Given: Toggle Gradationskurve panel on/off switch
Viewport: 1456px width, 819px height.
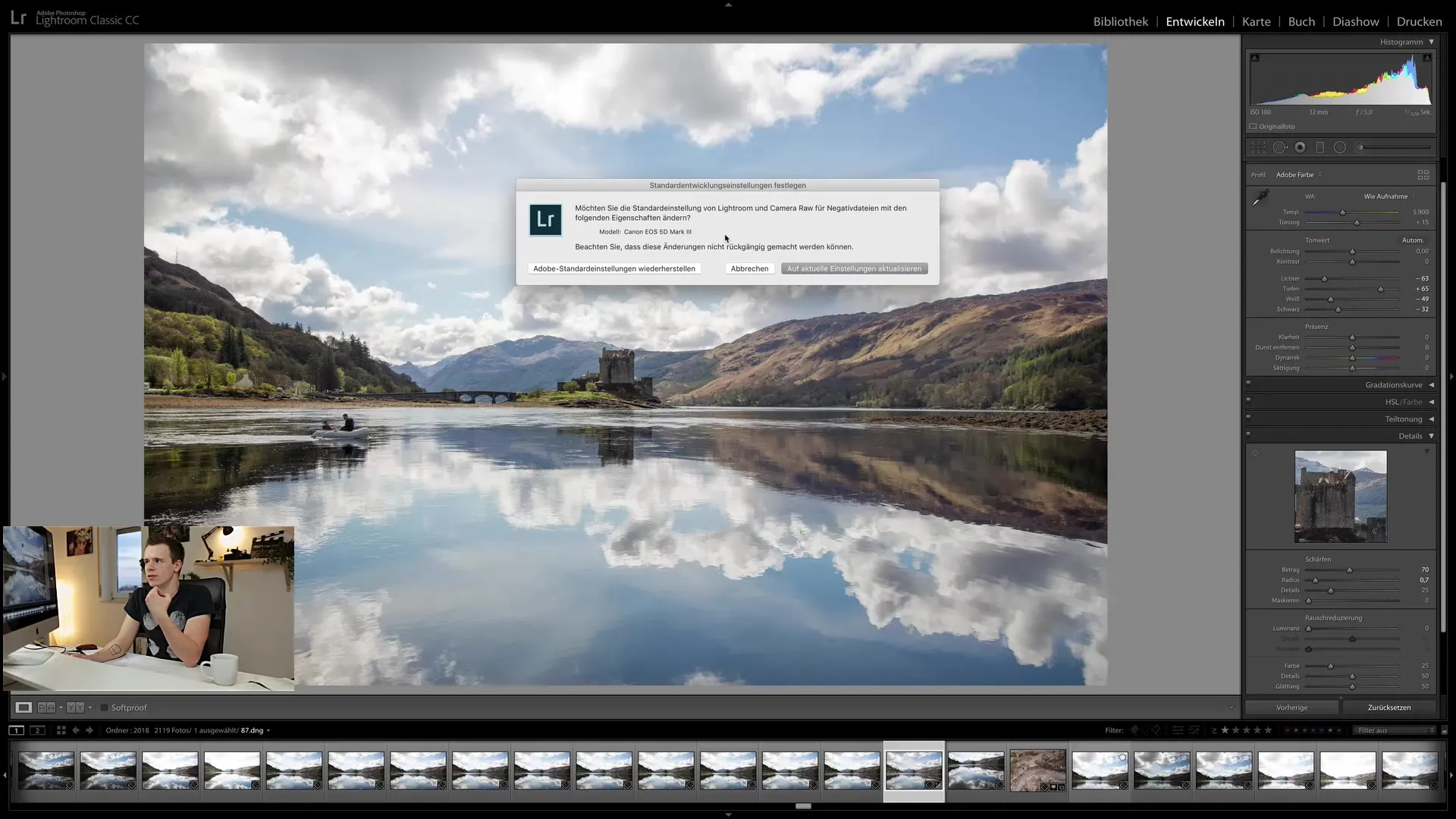Looking at the screenshot, I should click(x=1248, y=382).
